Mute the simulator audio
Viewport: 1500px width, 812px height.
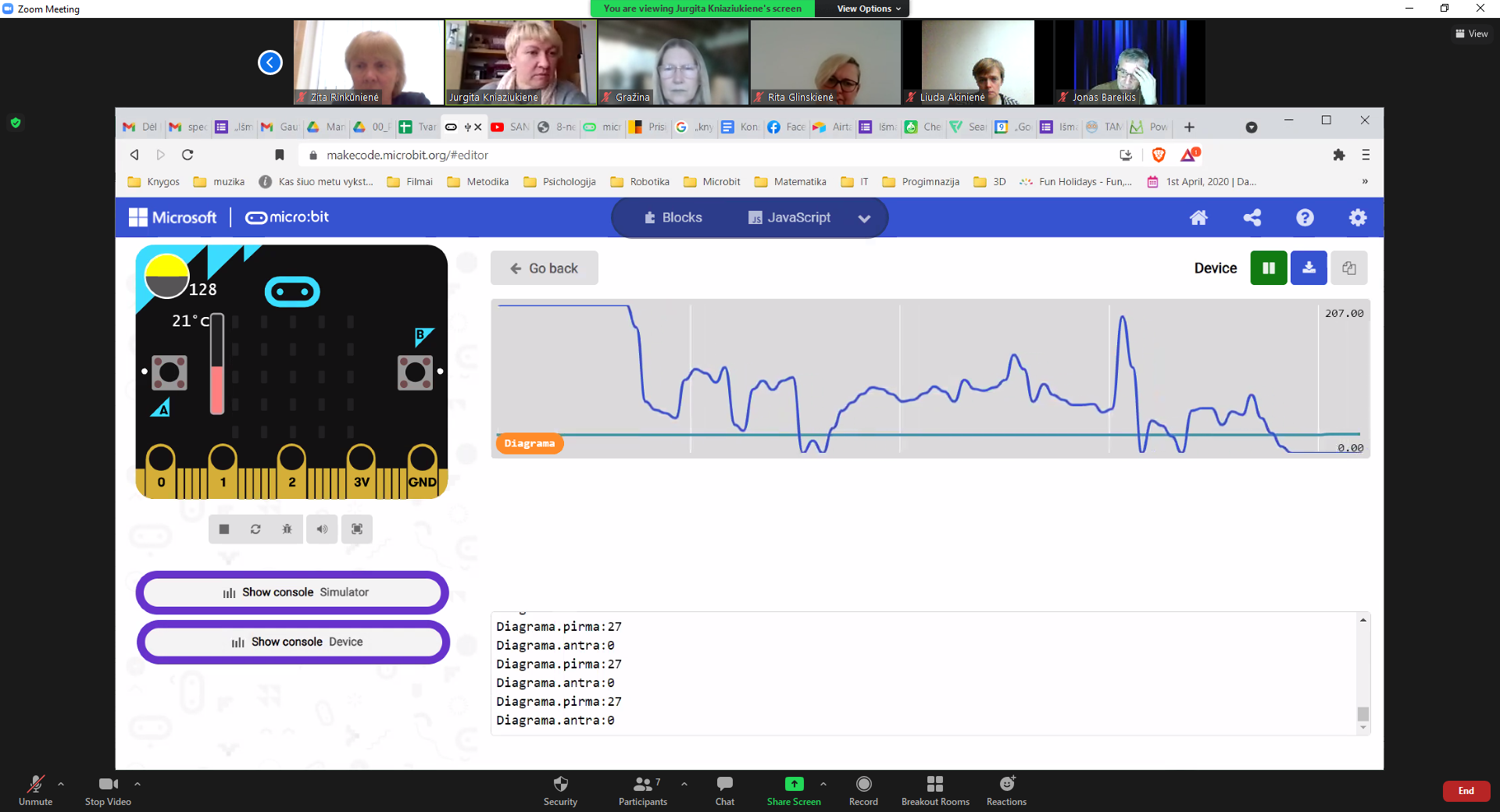pyautogui.click(x=322, y=529)
